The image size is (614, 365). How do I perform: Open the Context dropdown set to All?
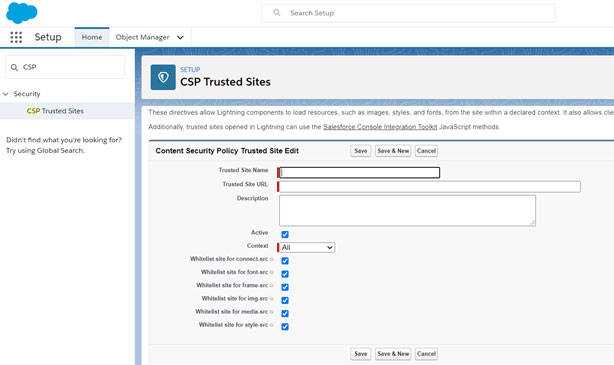coord(307,248)
